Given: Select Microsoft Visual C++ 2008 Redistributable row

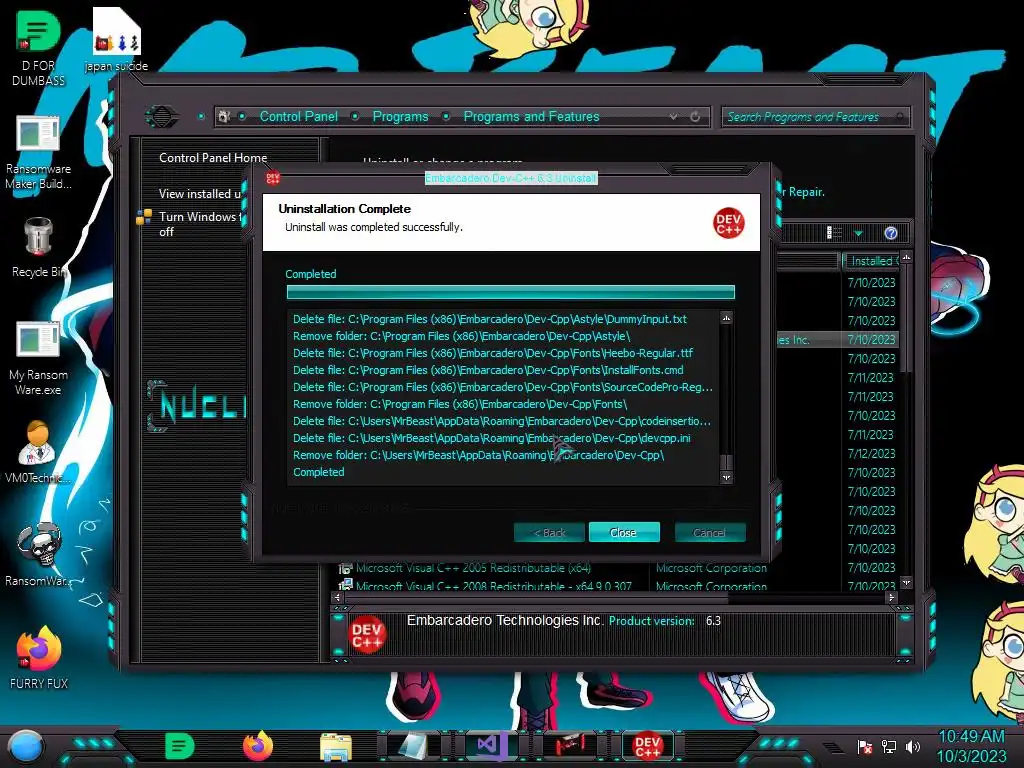Looking at the screenshot, I should pos(494,585).
